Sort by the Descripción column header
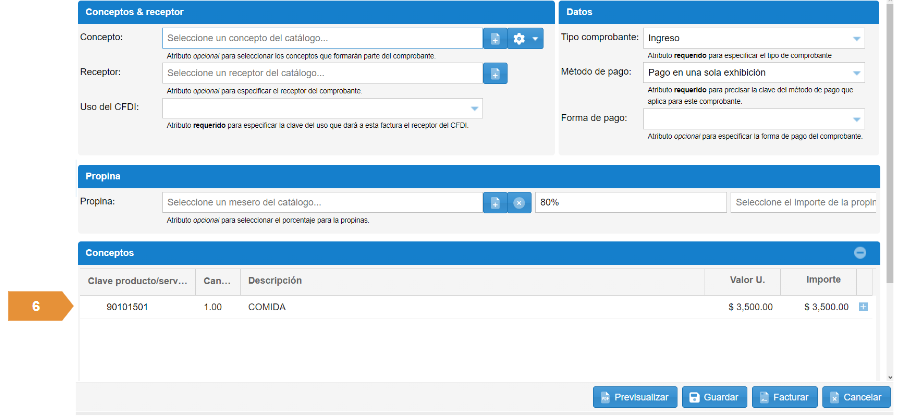The image size is (897, 418). coord(275,281)
